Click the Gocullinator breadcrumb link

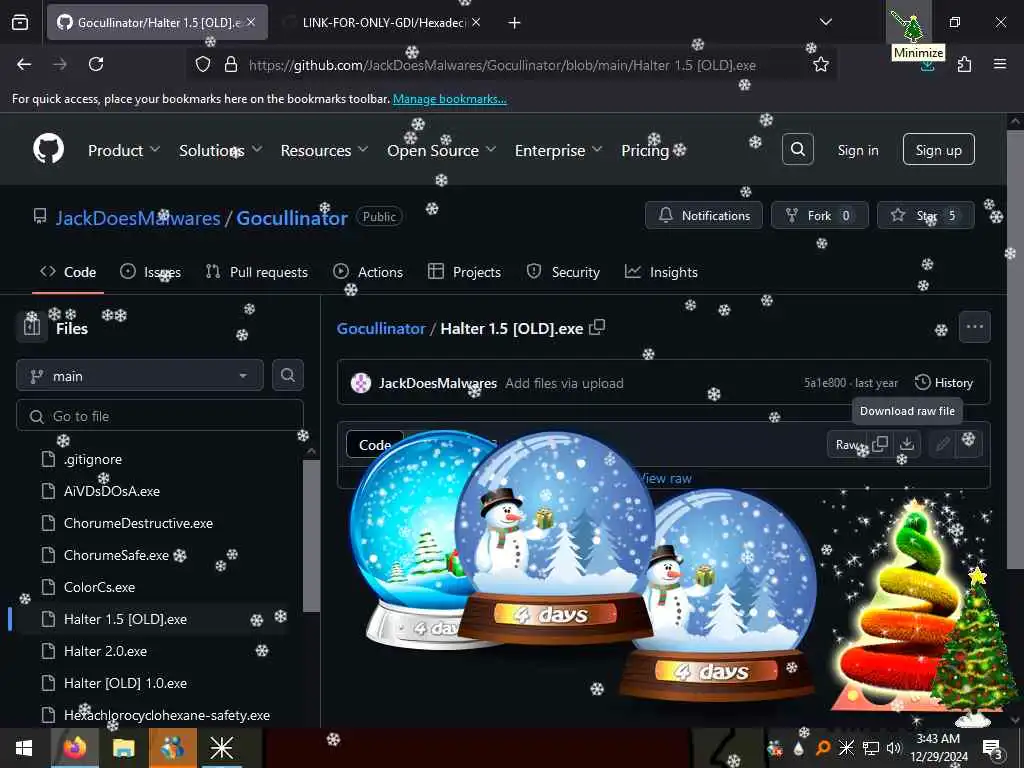[x=381, y=328]
